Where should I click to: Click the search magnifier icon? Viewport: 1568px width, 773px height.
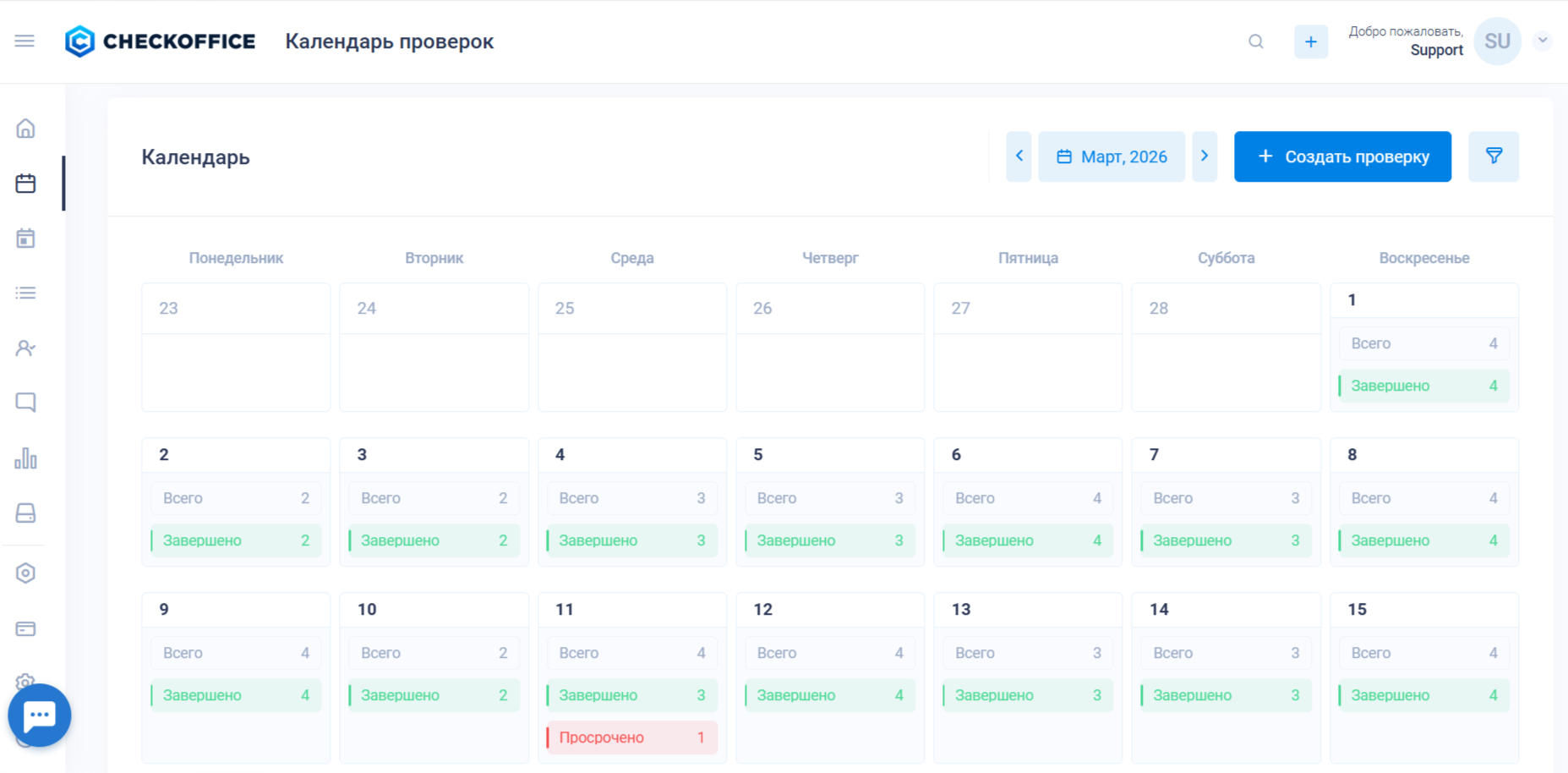1256,41
